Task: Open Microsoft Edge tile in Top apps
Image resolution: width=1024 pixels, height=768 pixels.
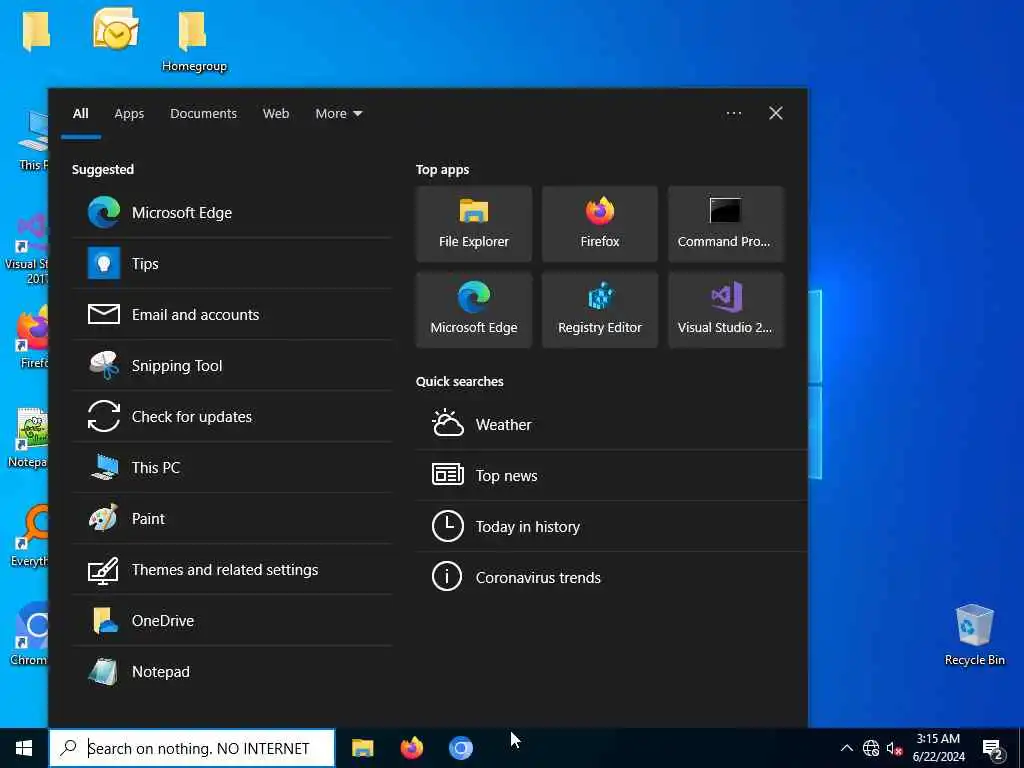Action: (473, 310)
